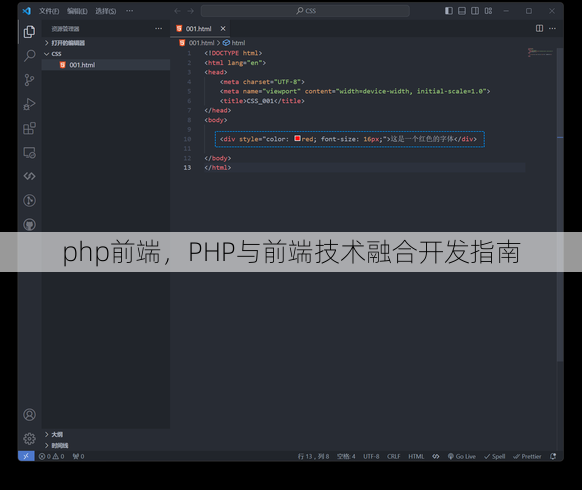Open Explorer panel more actions ellipsis
582x490 pixels.
pos(158,28)
